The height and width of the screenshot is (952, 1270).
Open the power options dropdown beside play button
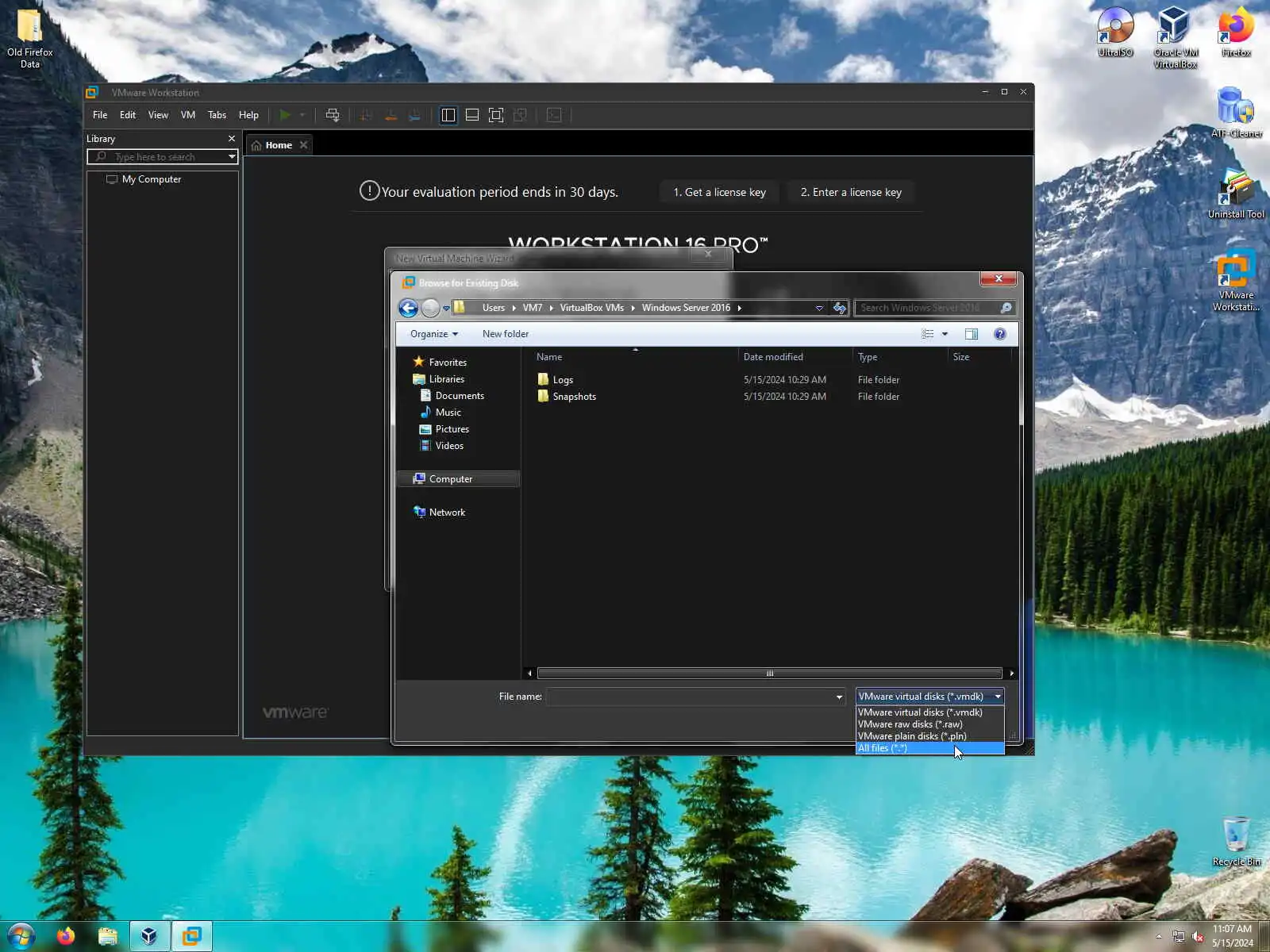(302, 115)
